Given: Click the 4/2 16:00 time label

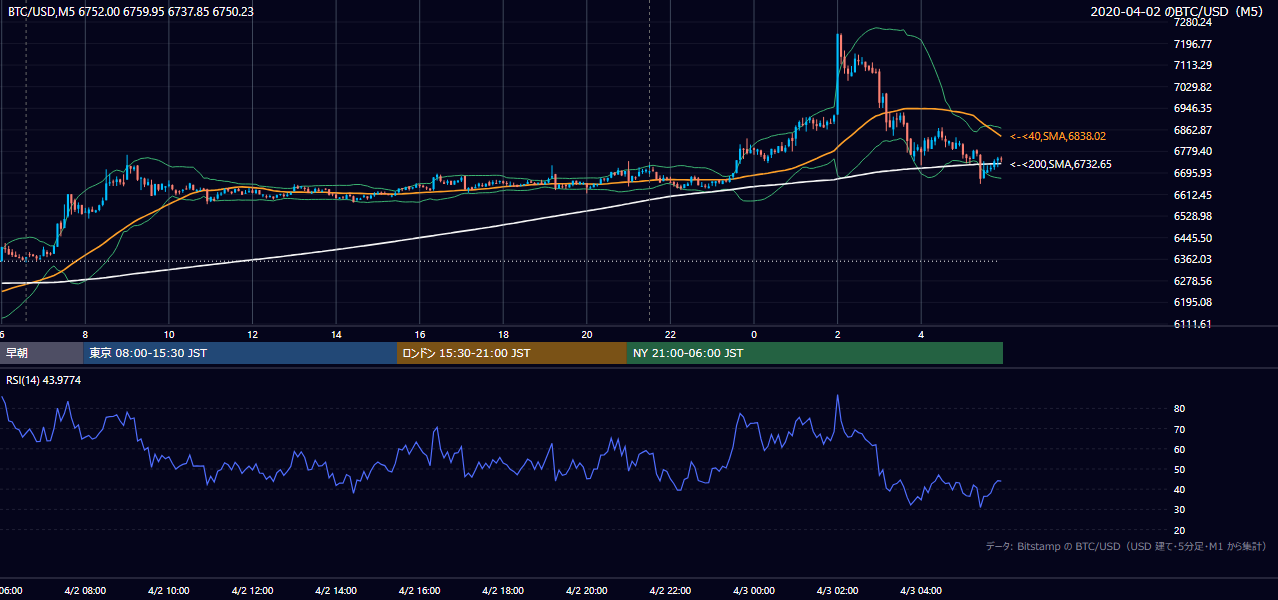Looking at the screenshot, I should (420, 591).
